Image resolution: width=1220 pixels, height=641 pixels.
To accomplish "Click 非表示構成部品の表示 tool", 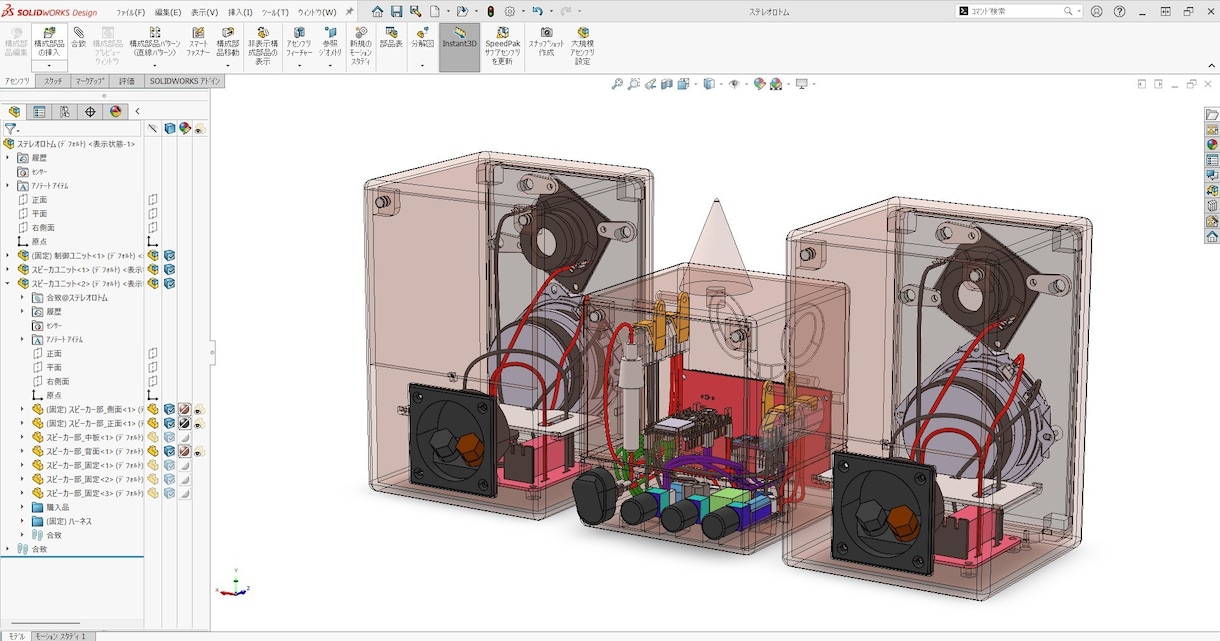I will (x=263, y=46).
